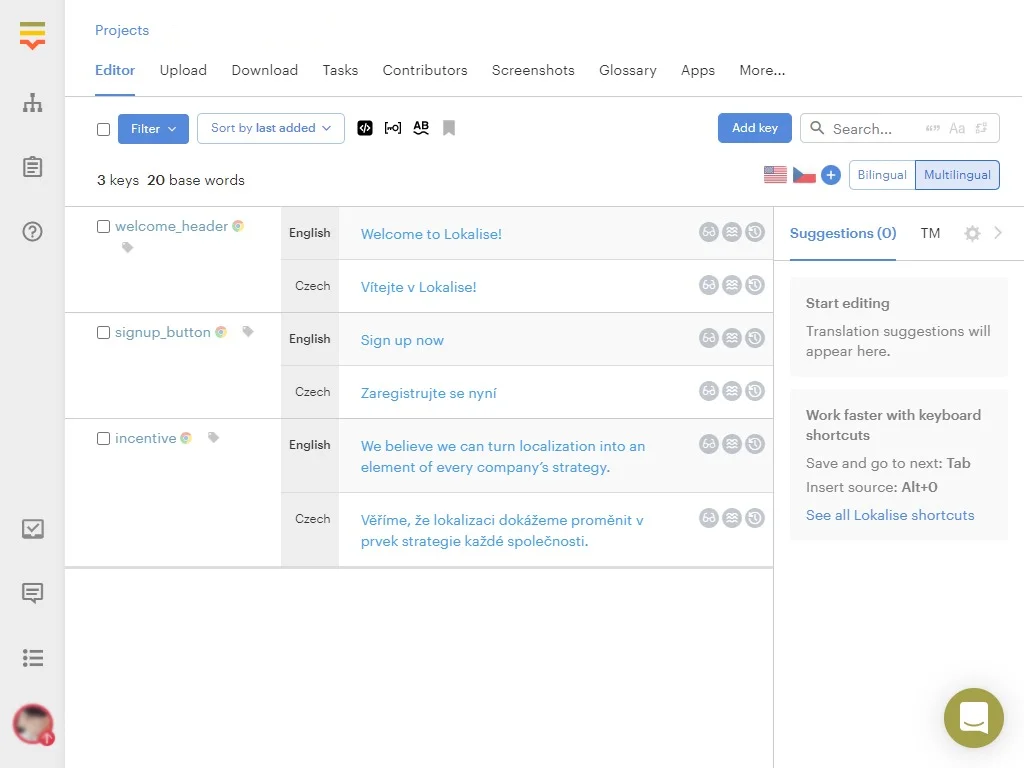This screenshot has height=768, width=1024.
Task: Expand the Sort by last added dropdown
Action: pos(270,128)
